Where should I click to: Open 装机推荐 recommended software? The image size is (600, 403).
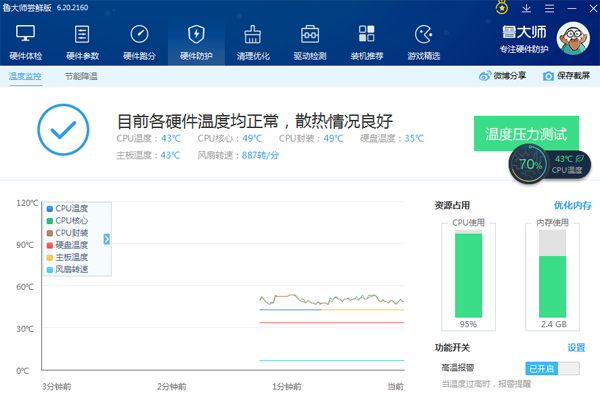(367, 42)
